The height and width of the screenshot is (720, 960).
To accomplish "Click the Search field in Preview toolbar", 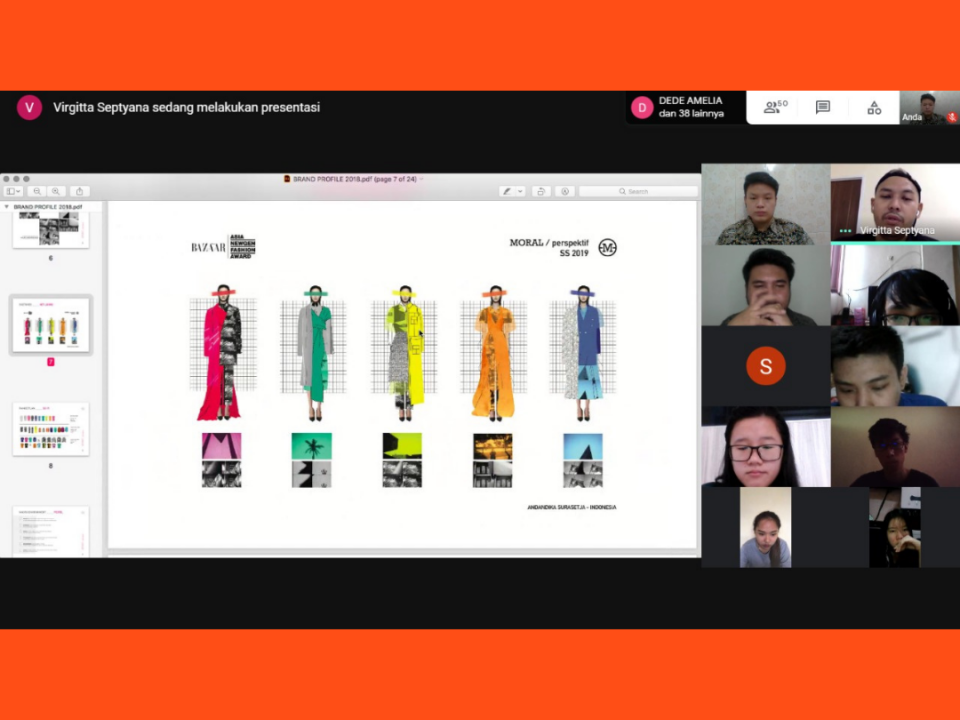I will point(638,192).
